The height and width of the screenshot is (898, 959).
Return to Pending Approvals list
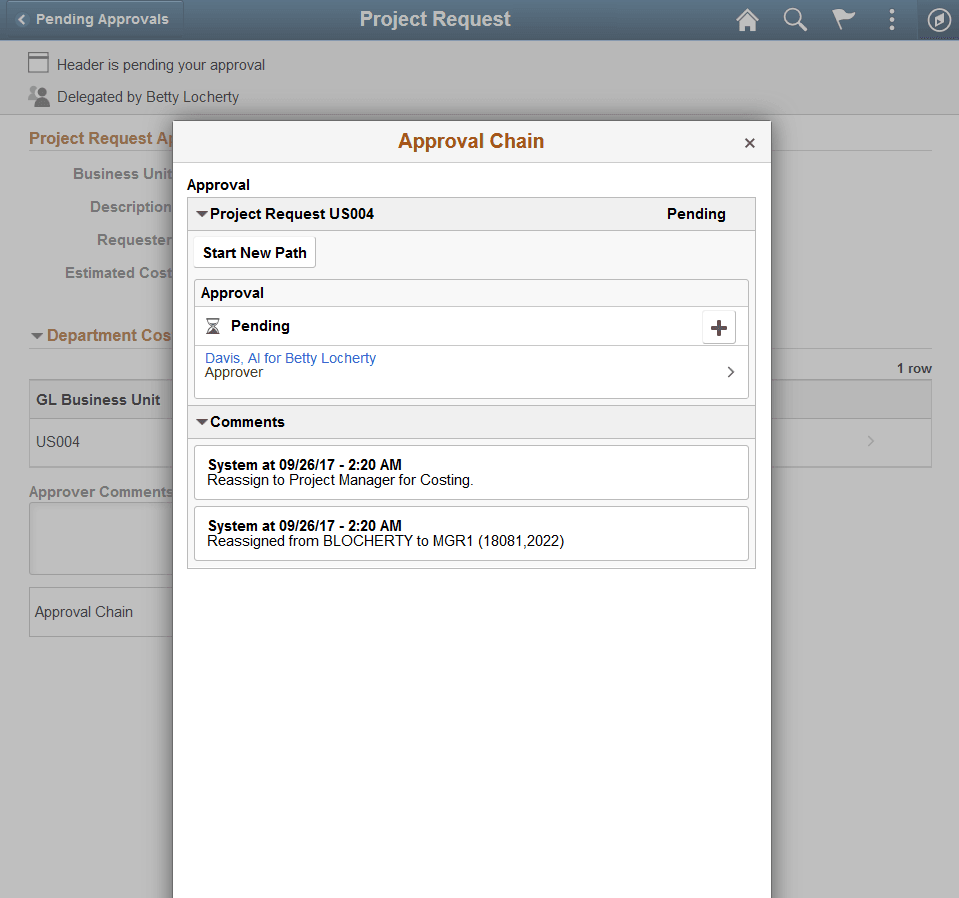pyautogui.click(x=93, y=18)
